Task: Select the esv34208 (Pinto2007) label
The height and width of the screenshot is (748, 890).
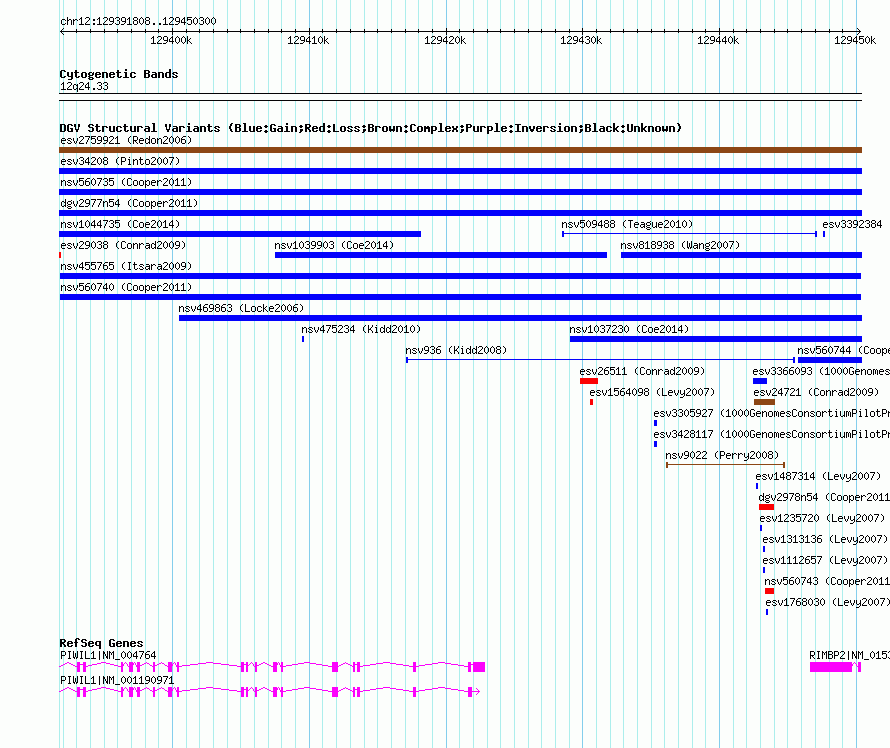Action: 120,161
